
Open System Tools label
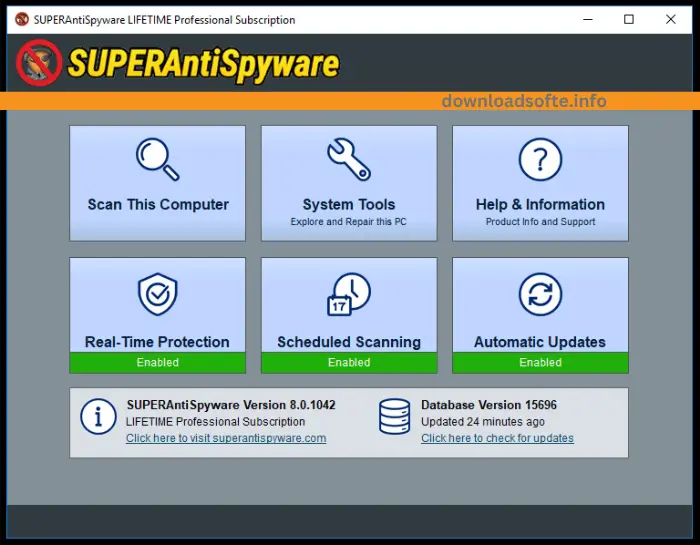tap(349, 204)
